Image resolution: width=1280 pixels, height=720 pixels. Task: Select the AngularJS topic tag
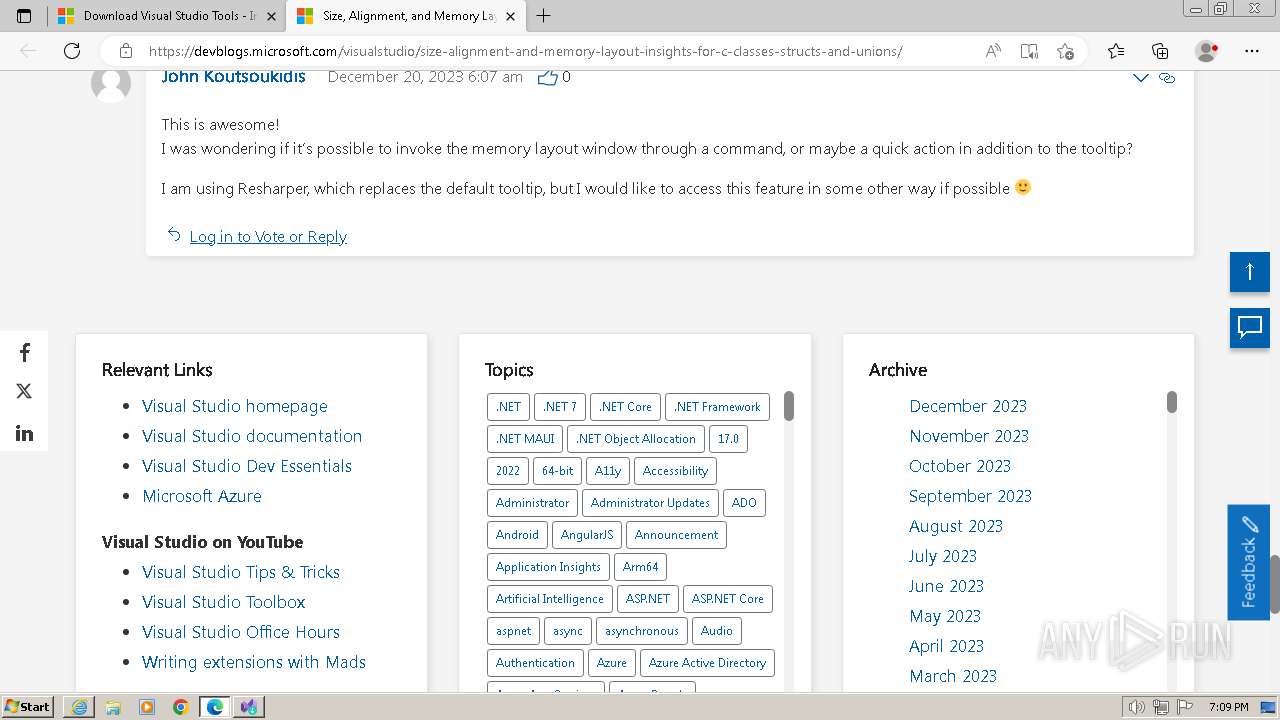tap(587, 535)
